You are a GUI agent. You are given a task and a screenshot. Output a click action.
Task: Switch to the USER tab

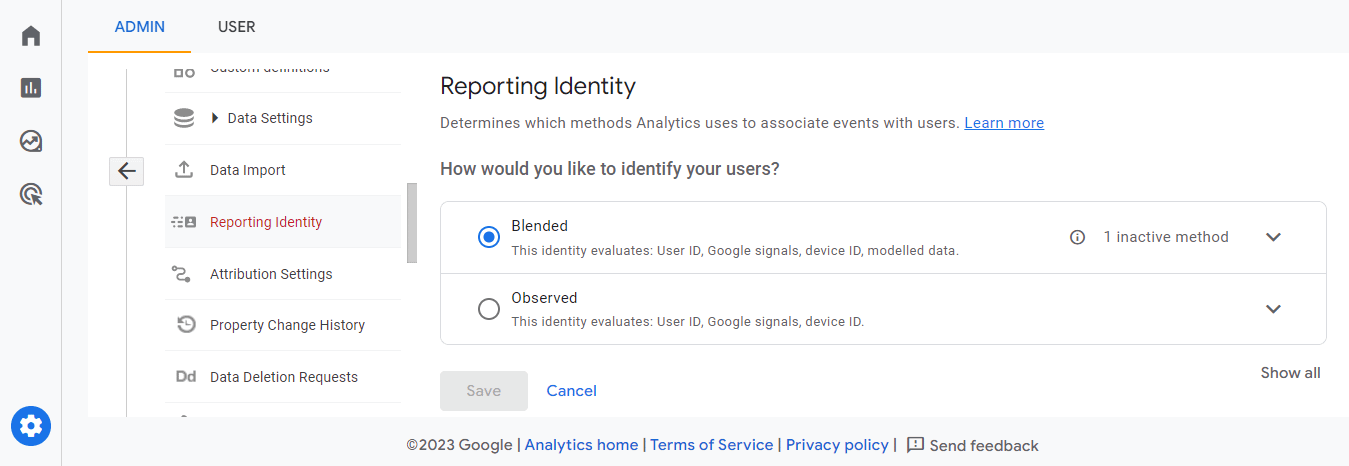click(x=237, y=27)
